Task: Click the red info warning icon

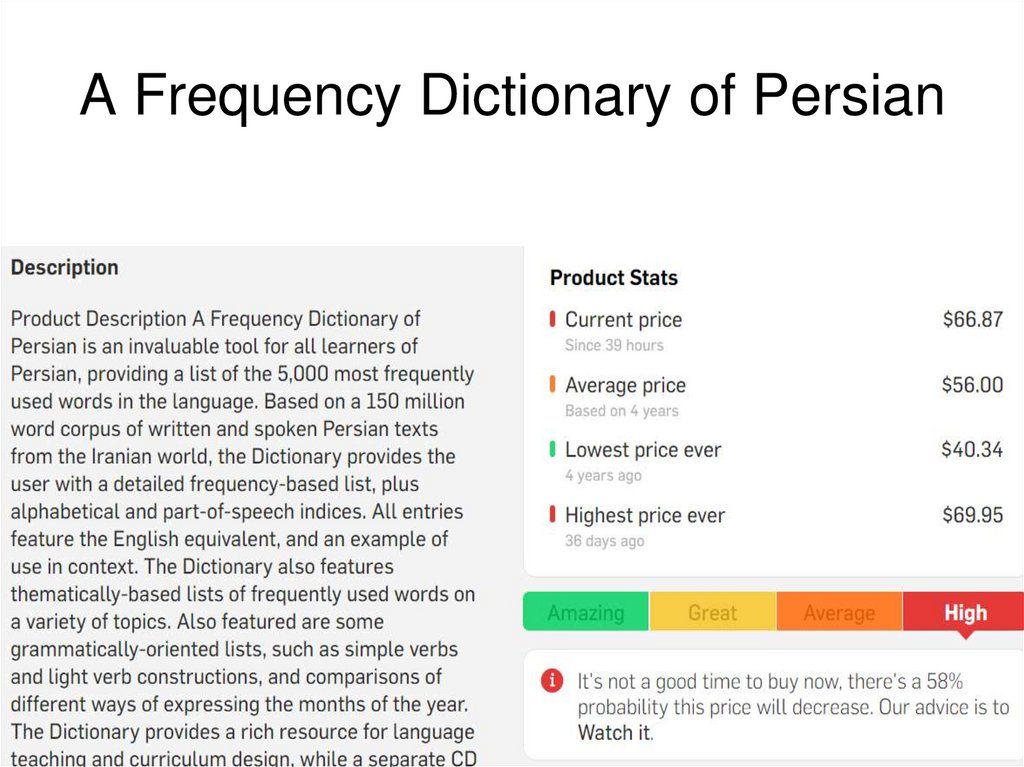Action: 551,681
